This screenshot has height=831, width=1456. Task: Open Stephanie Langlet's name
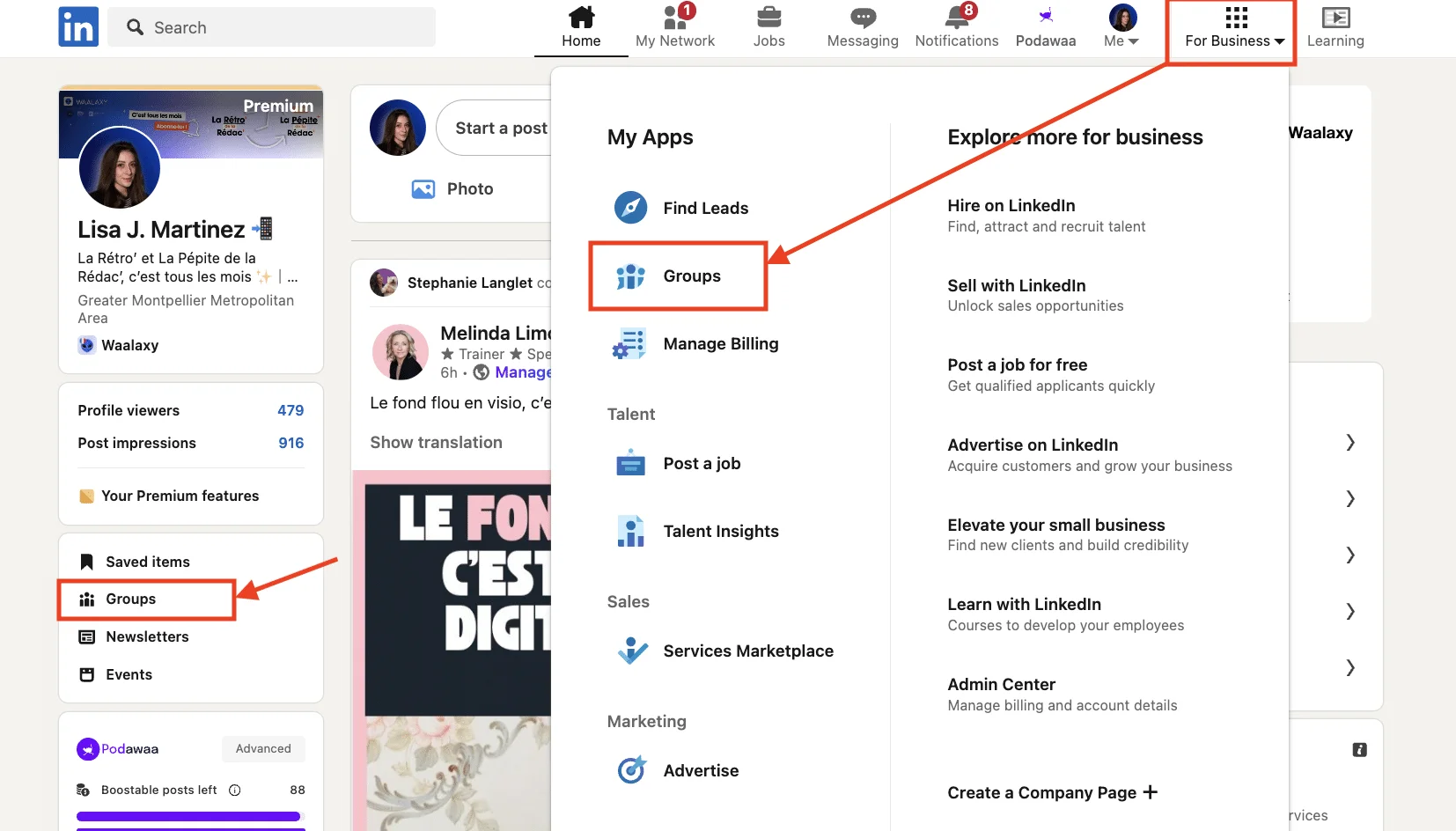(470, 283)
